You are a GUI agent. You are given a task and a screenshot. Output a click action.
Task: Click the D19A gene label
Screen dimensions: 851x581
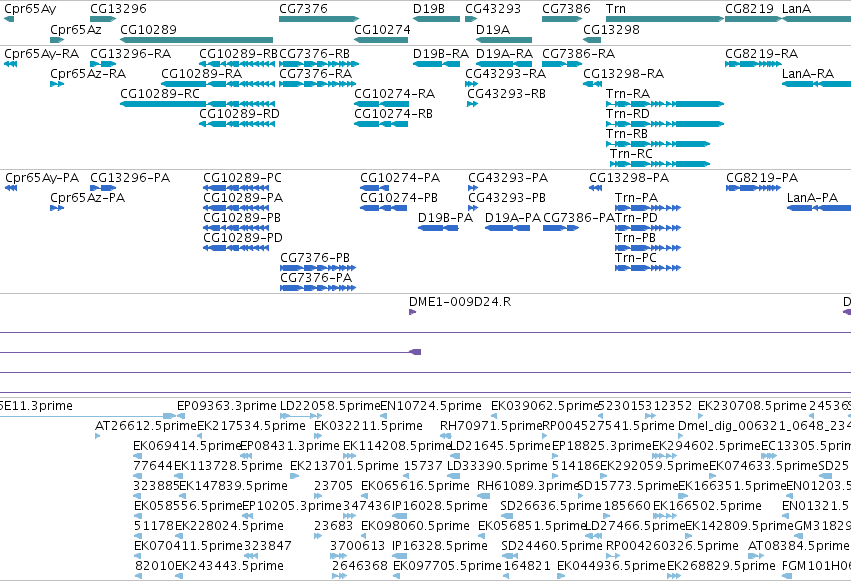coord(493,29)
